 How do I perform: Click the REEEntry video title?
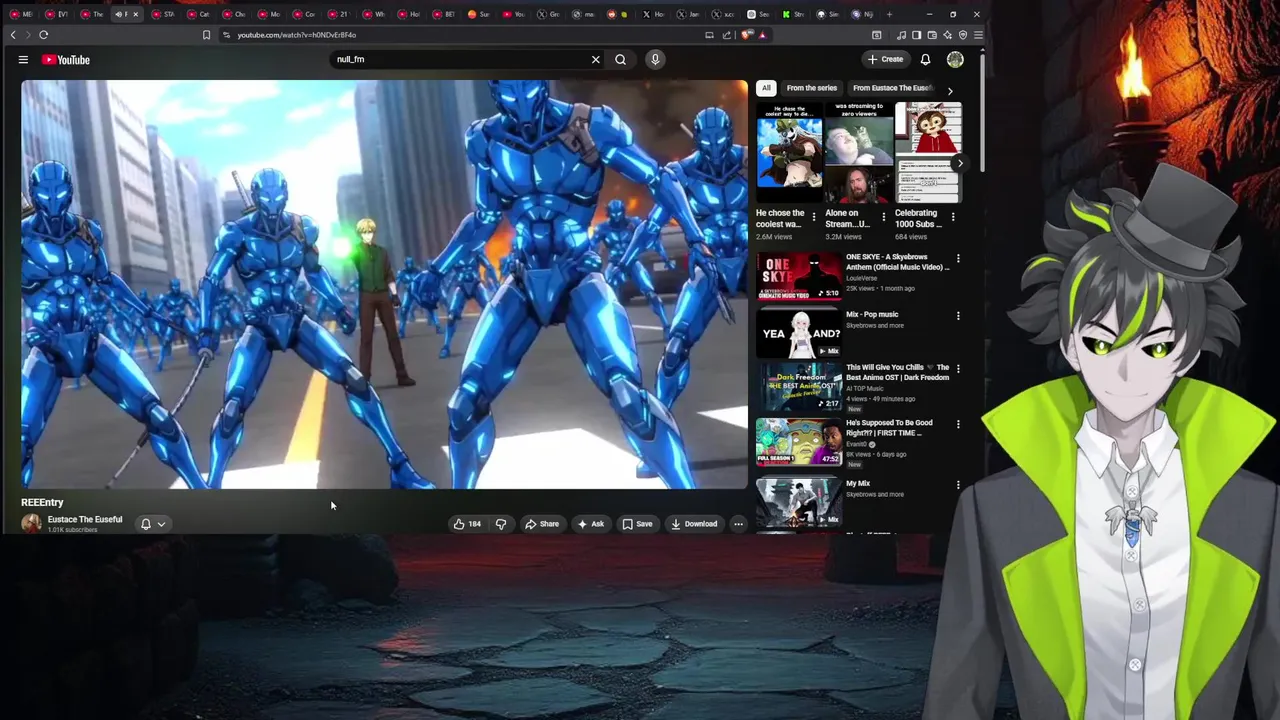[x=42, y=502]
